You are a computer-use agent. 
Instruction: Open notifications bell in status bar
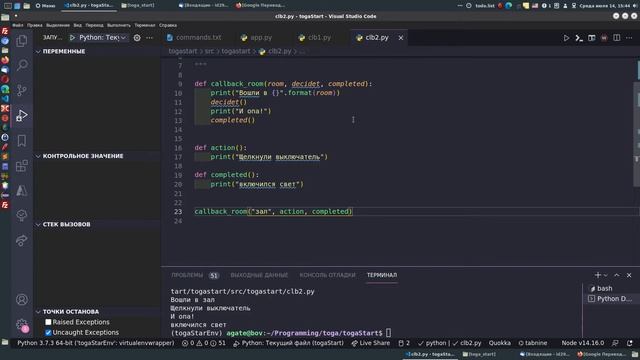click(x=630, y=343)
